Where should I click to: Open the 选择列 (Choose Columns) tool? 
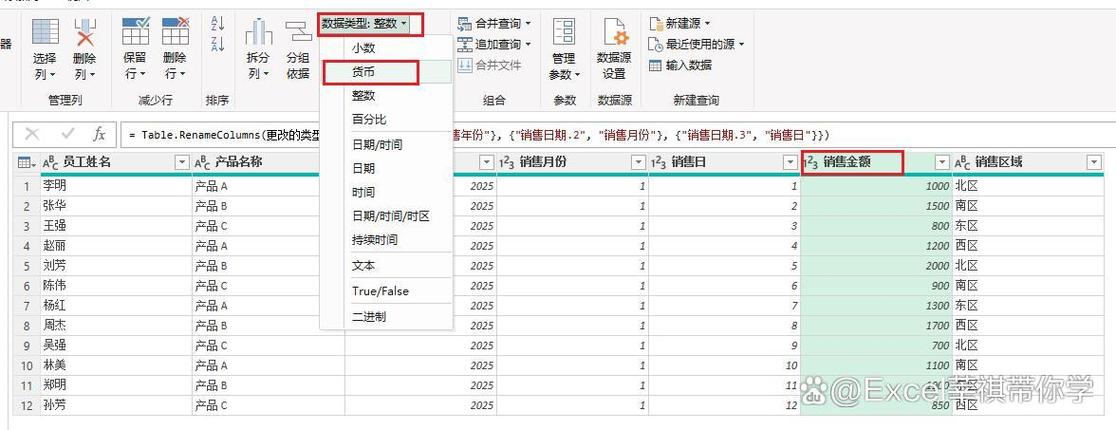[x=45, y=50]
